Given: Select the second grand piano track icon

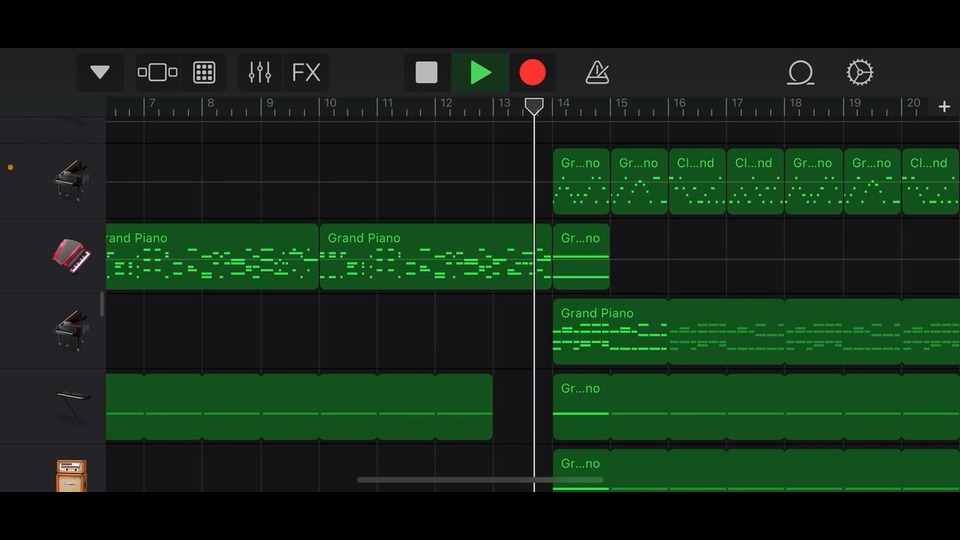Looking at the screenshot, I should click(x=72, y=330).
